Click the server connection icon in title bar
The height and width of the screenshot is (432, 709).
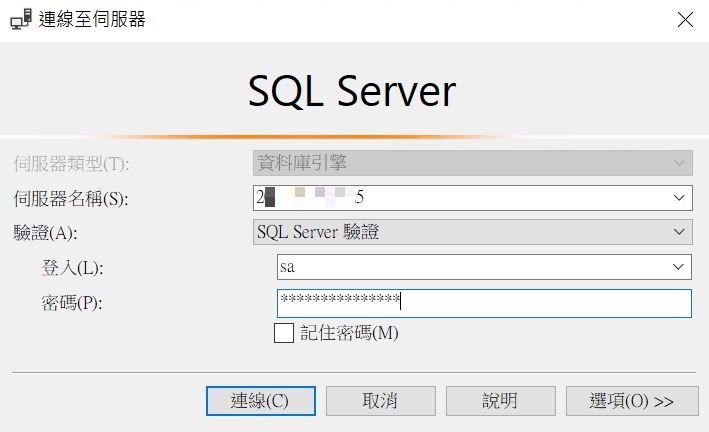point(21,19)
